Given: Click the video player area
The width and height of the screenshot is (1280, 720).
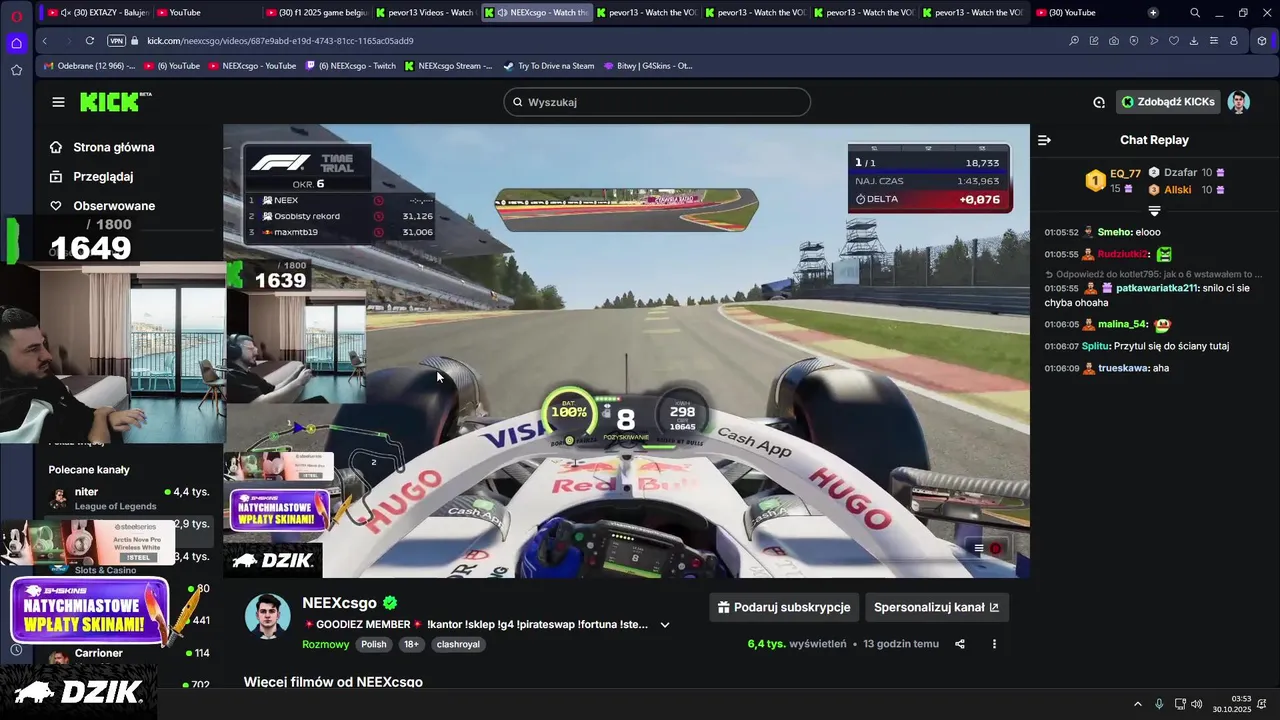Looking at the screenshot, I should tap(626, 350).
